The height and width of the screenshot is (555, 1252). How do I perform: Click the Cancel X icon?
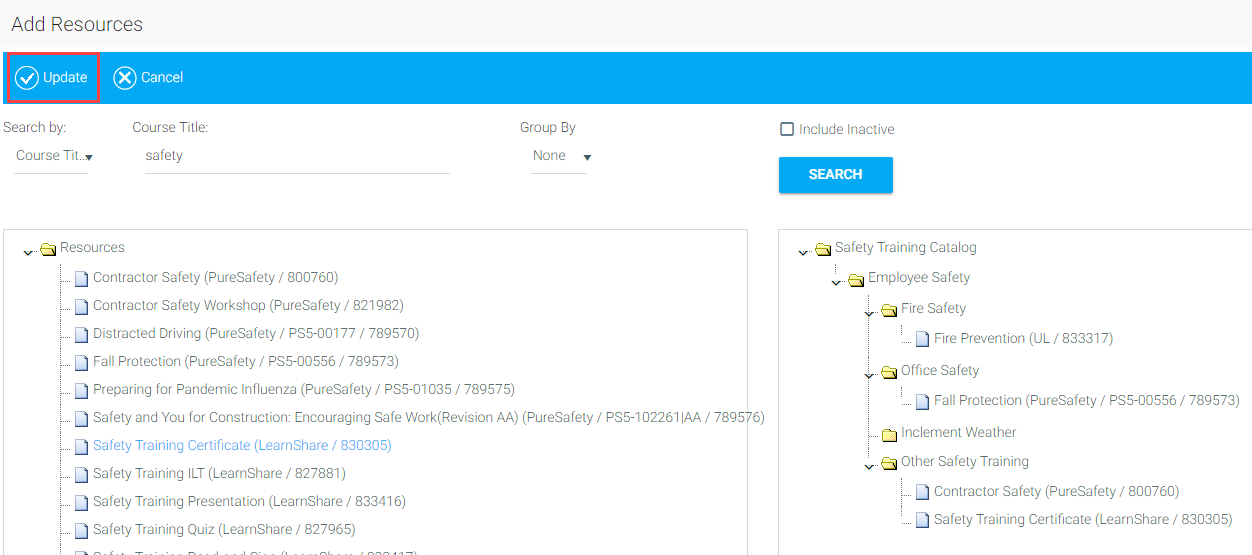125,78
